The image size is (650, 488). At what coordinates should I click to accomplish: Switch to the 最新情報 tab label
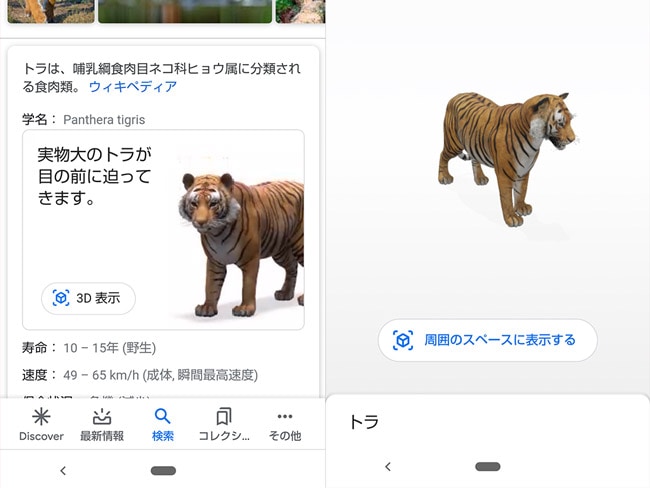coord(102,436)
